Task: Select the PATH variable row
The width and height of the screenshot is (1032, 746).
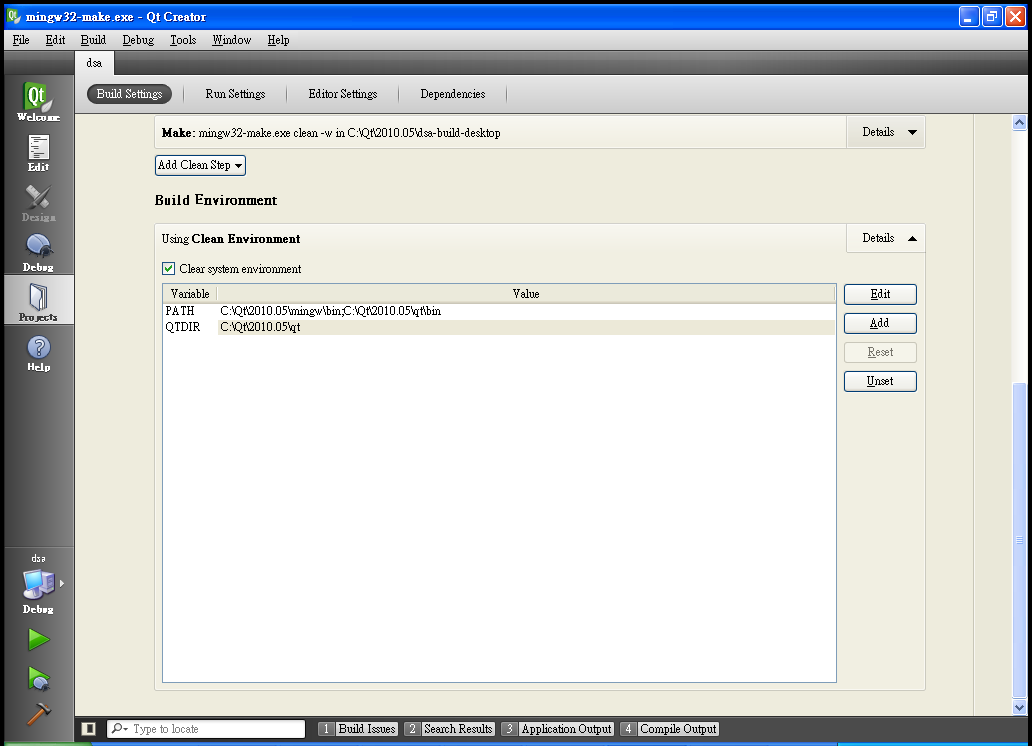Action: click(x=499, y=311)
